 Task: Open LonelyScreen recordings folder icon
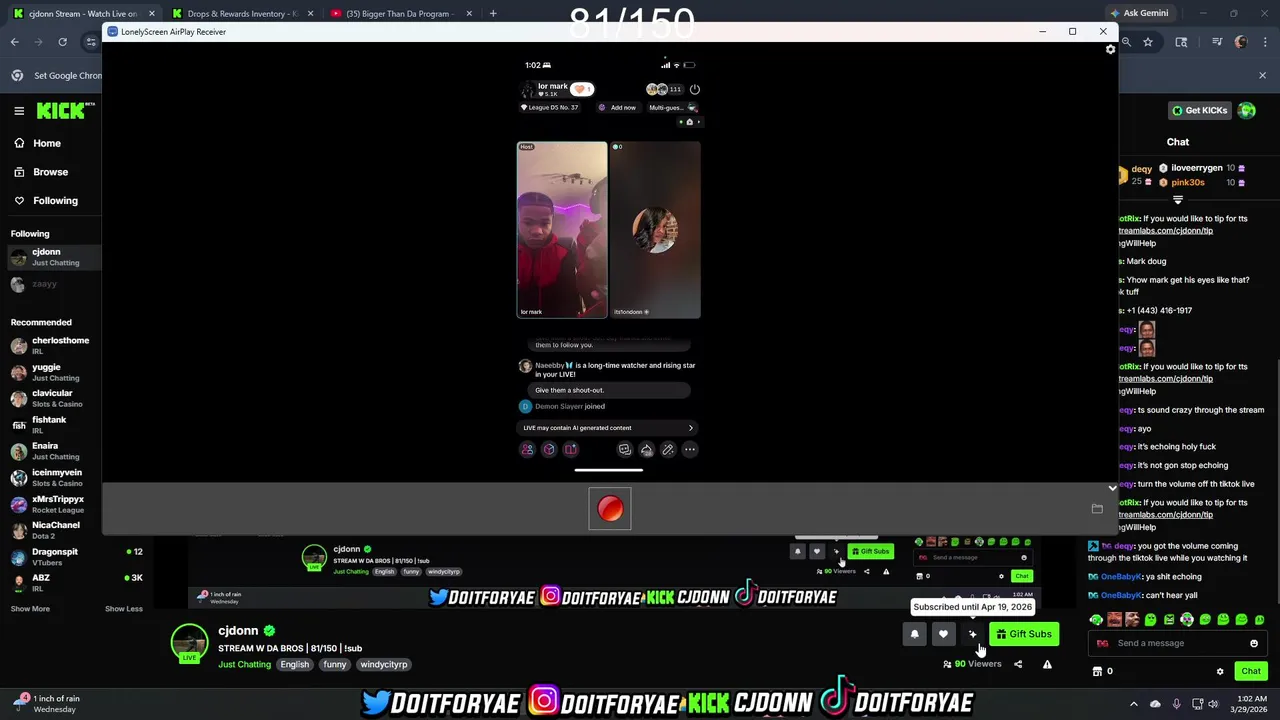(x=1097, y=509)
